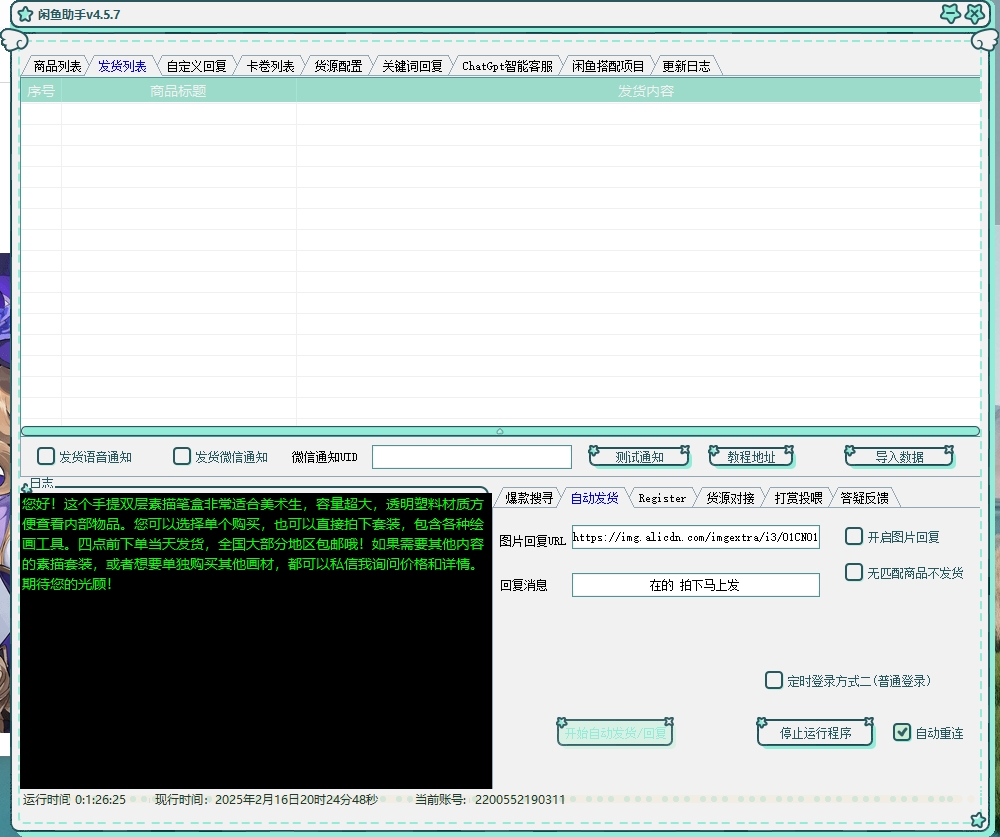
Task: Open the 闲鱼搭配项目 tab
Action: 608,66
